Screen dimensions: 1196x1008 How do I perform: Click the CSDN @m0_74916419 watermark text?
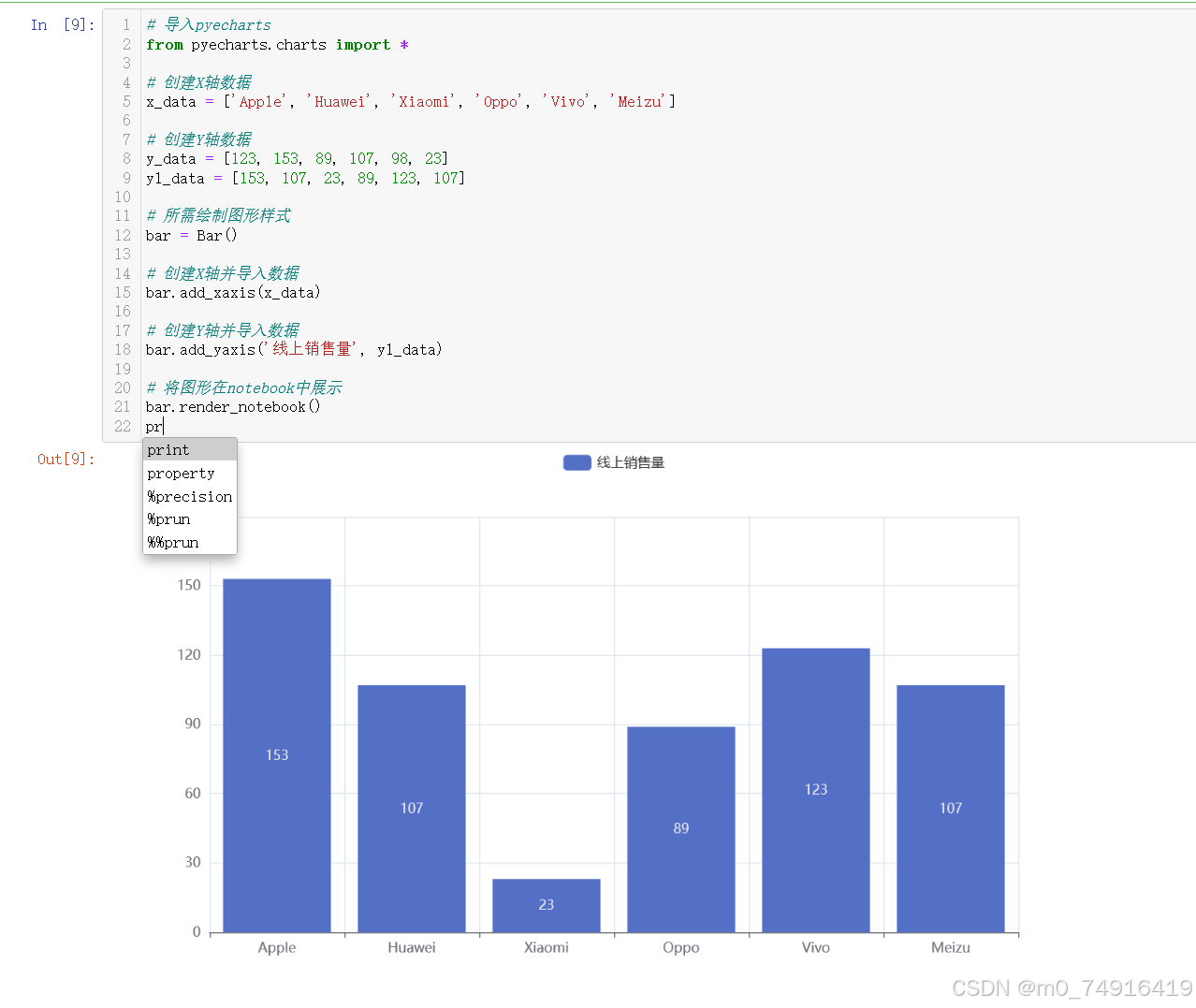click(1072, 987)
